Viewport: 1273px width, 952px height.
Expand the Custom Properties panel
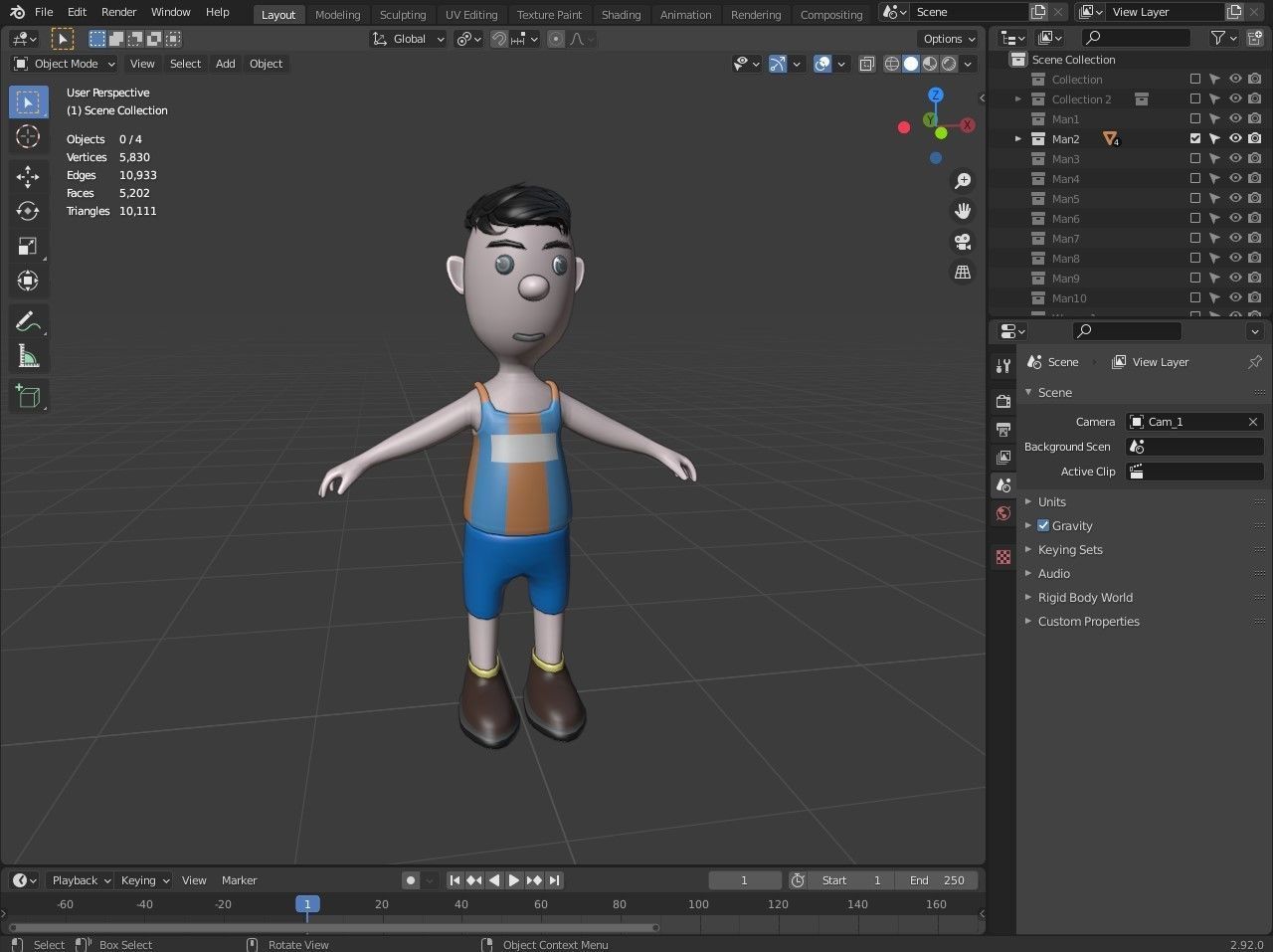coord(1088,621)
